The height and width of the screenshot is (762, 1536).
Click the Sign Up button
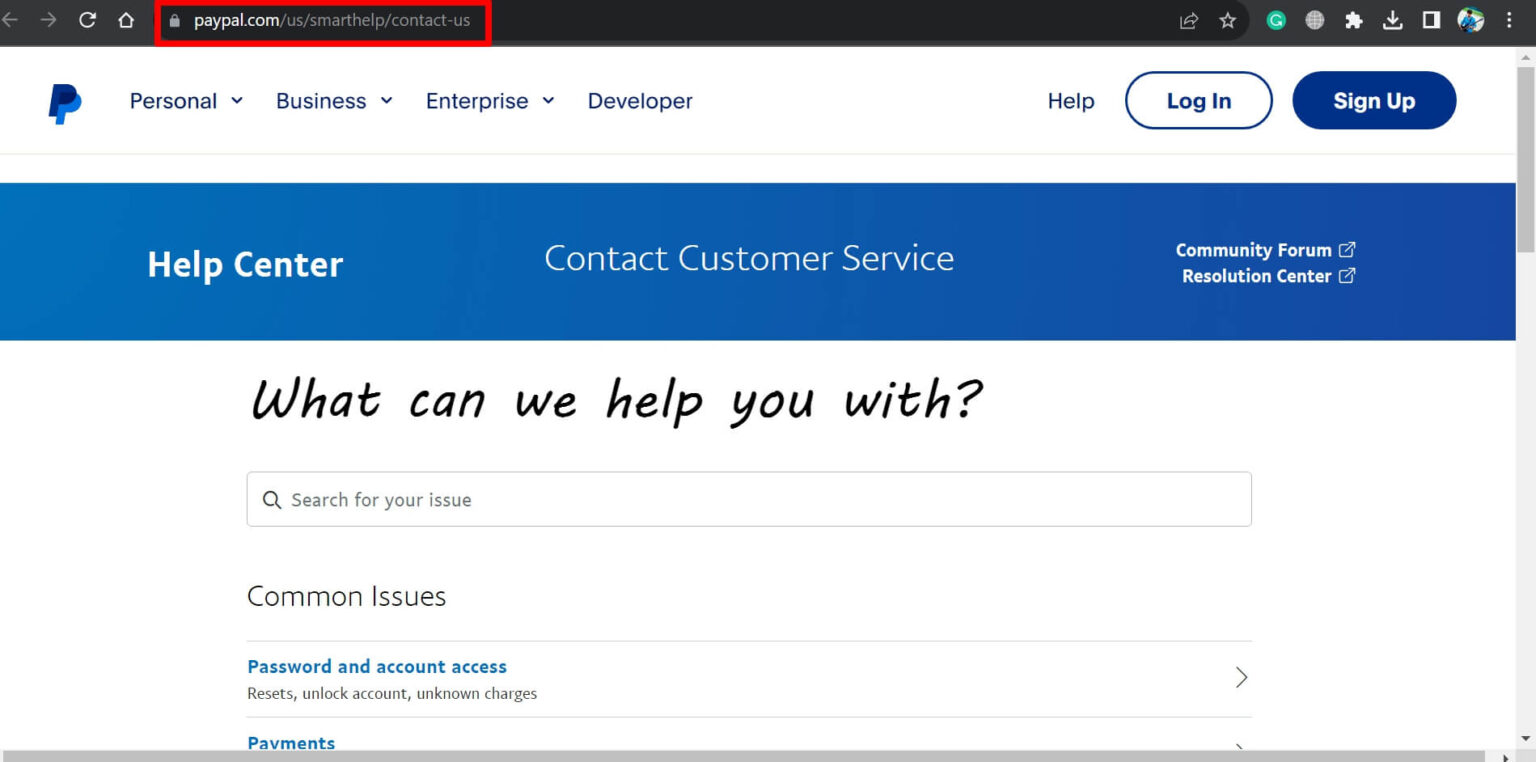(1374, 100)
